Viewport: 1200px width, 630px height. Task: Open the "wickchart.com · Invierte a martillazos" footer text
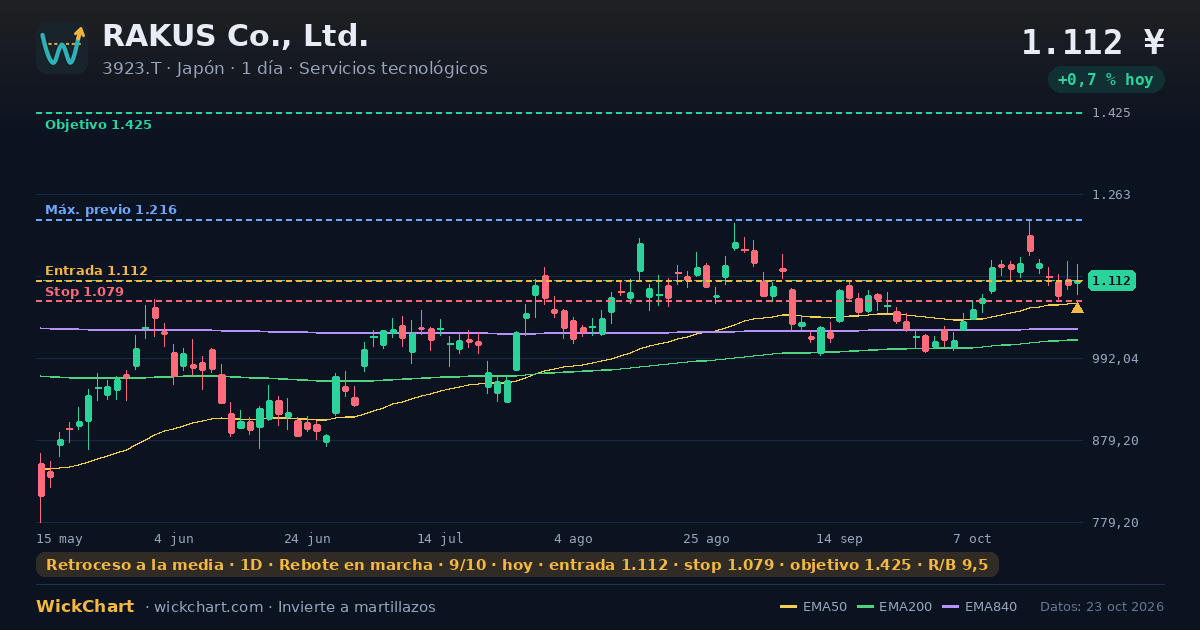click(x=295, y=607)
